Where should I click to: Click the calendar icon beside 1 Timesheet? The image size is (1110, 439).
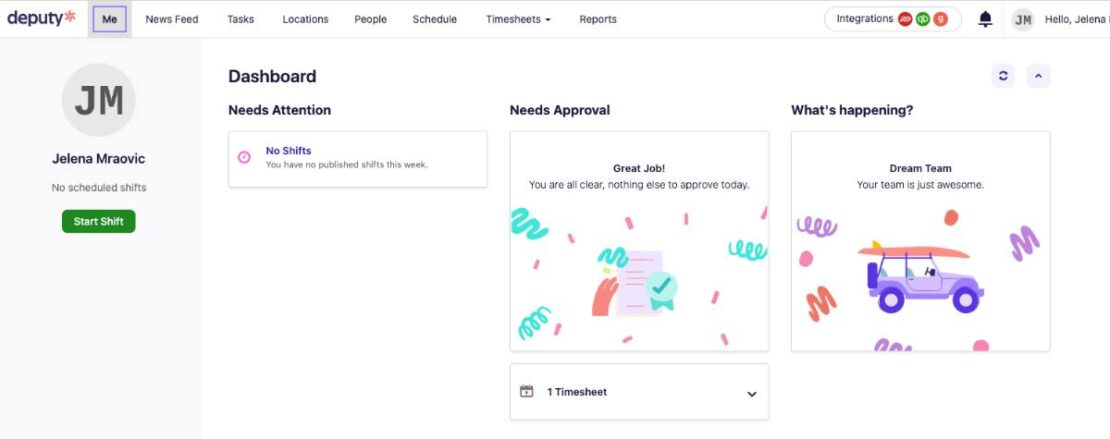click(526, 391)
